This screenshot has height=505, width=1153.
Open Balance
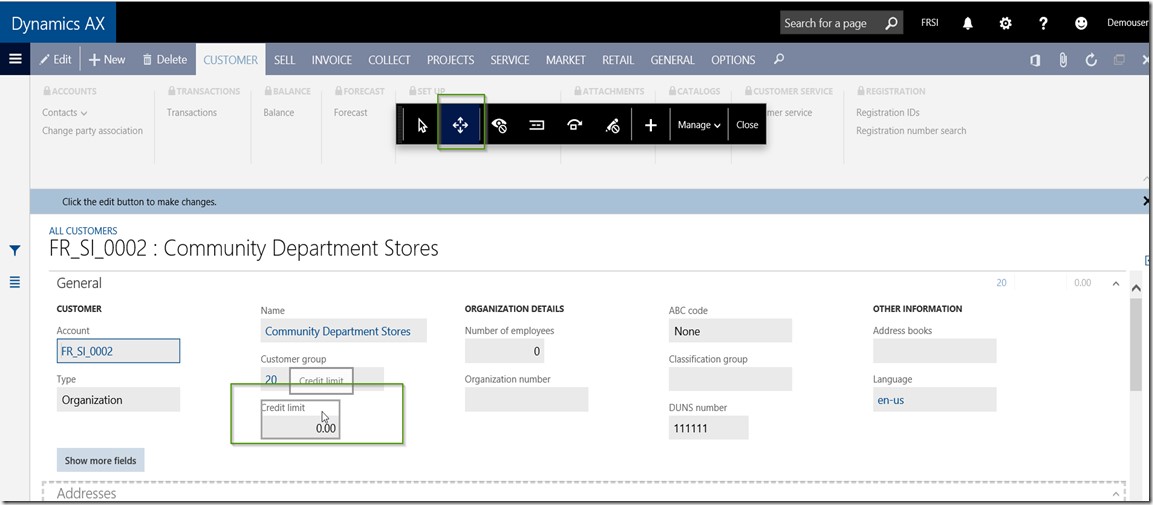279,112
